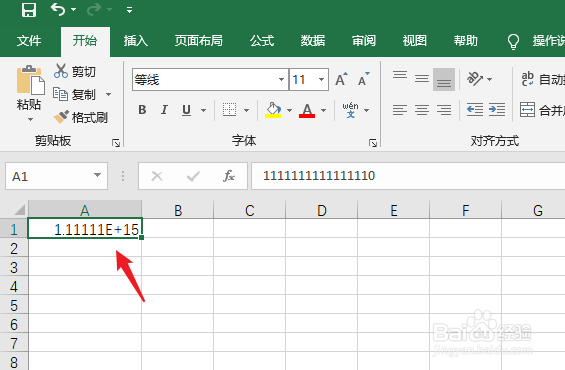The width and height of the screenshot is (565, 370).
Task: Click the Select All corner triangle
Action: 19,209
